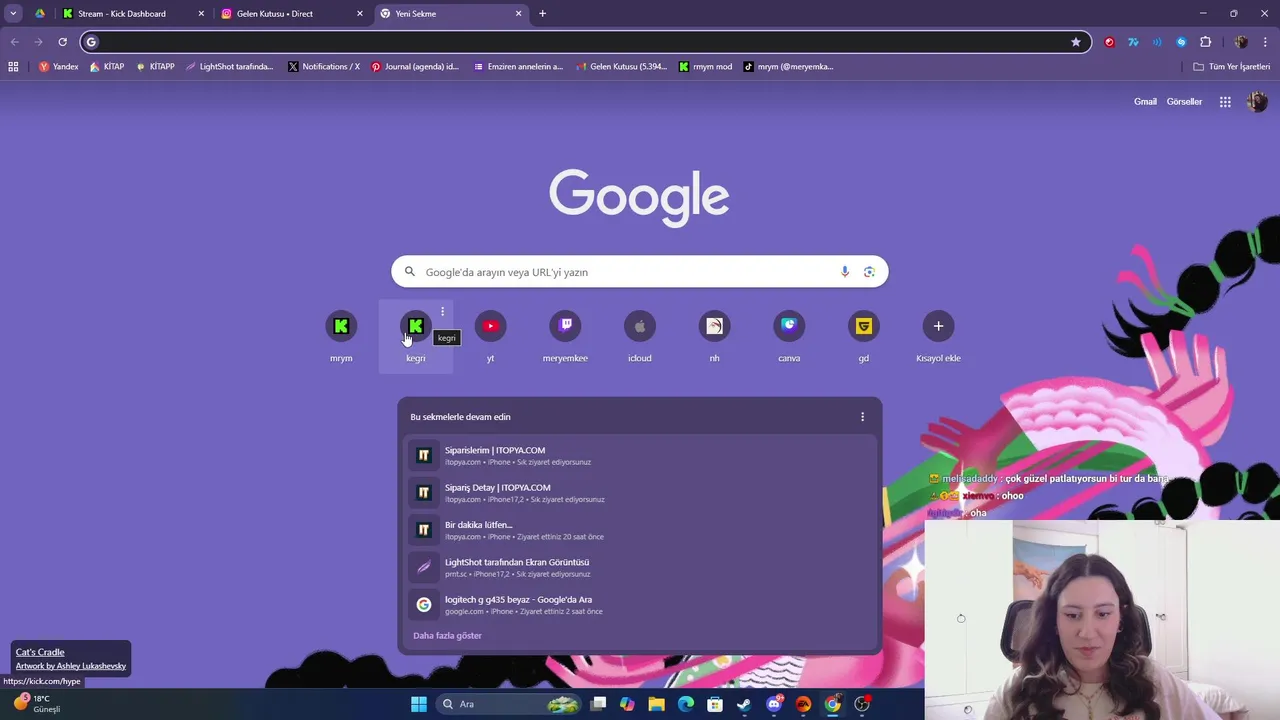Open Task View in the taskbar
The height and width of the screenshot is (720, 1280).
[598, 704]
